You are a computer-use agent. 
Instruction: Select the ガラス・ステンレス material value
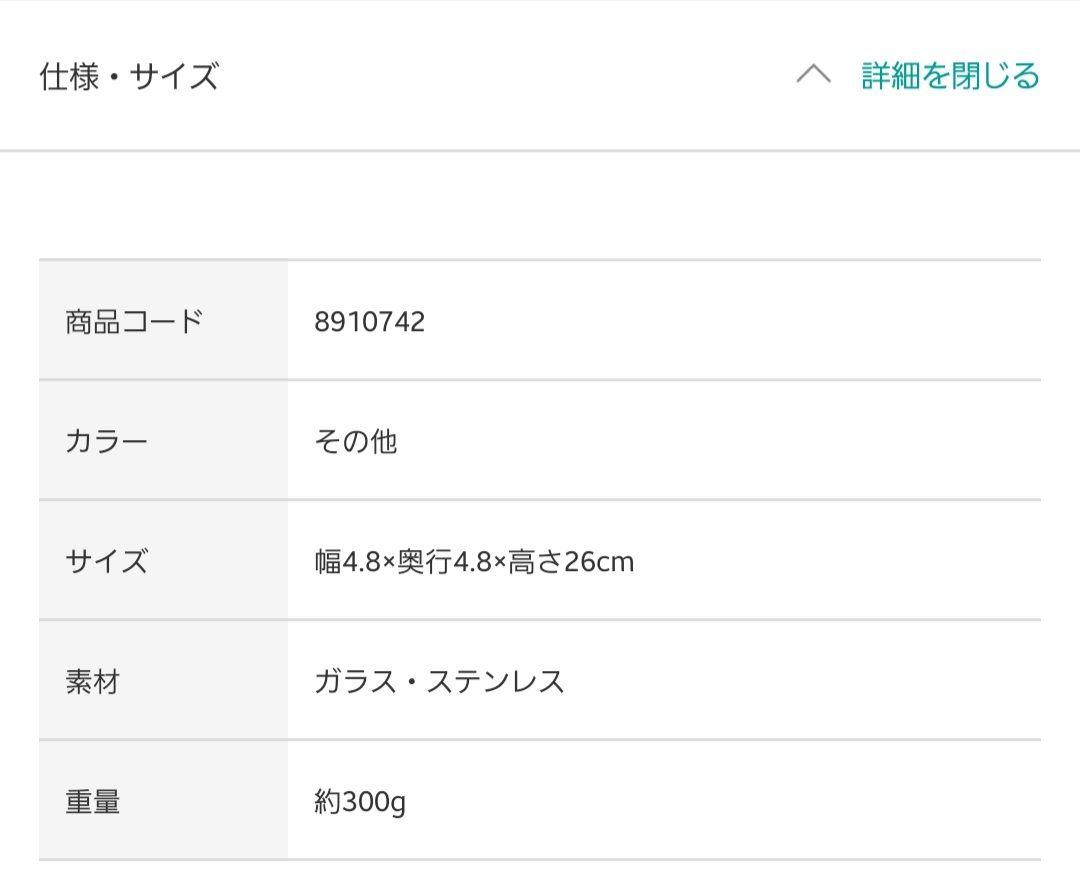[x=439, y=682]
